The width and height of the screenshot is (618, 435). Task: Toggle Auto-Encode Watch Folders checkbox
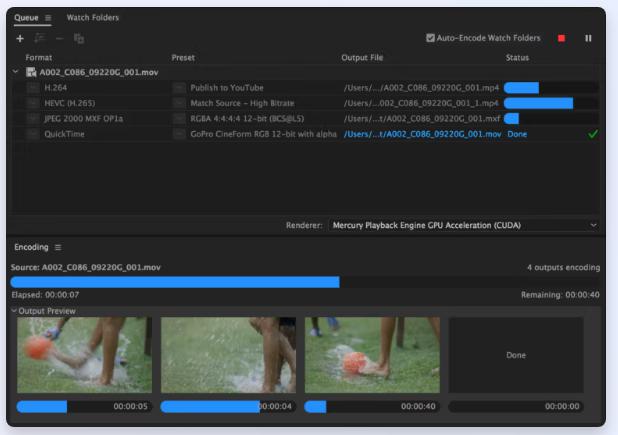(430, 38)
